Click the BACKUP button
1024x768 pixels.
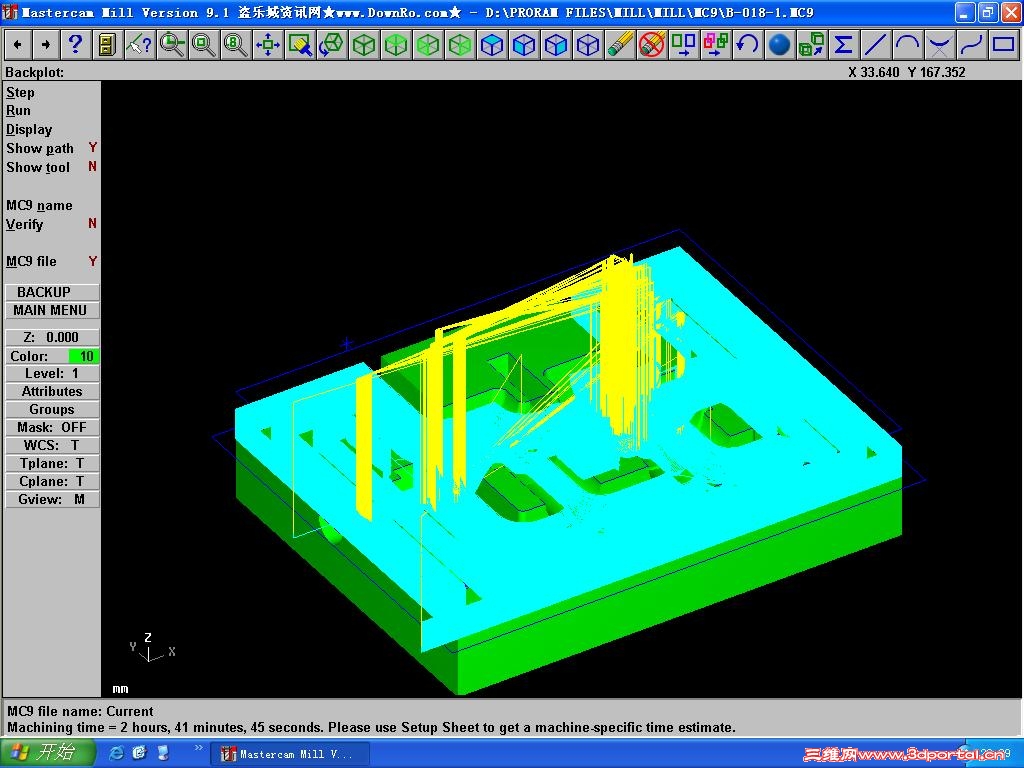tap(52, 292)
